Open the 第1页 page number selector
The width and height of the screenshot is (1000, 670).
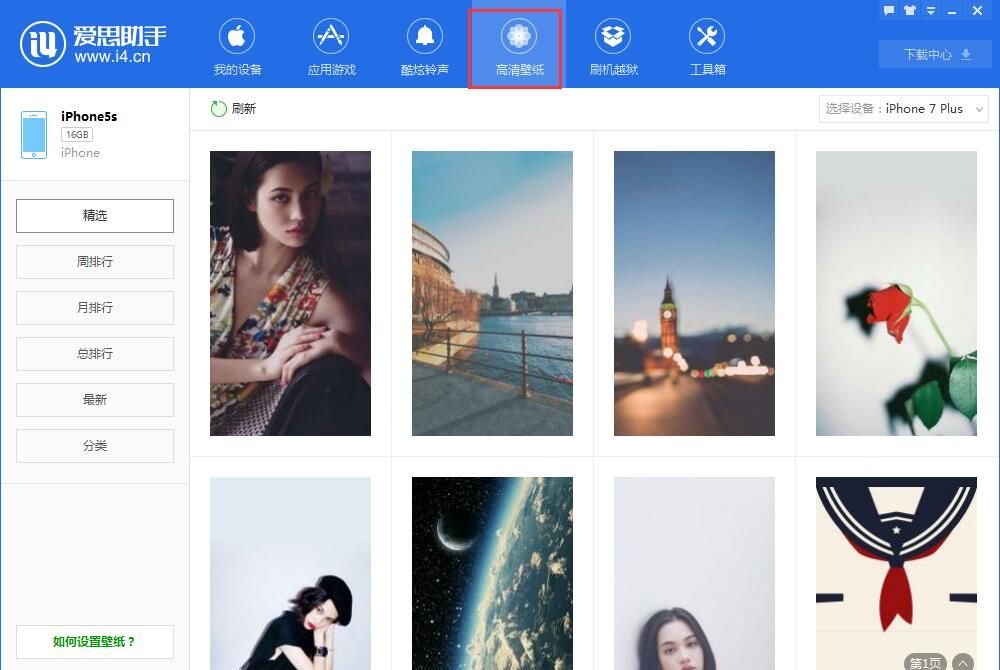click(x=925, y=662)
